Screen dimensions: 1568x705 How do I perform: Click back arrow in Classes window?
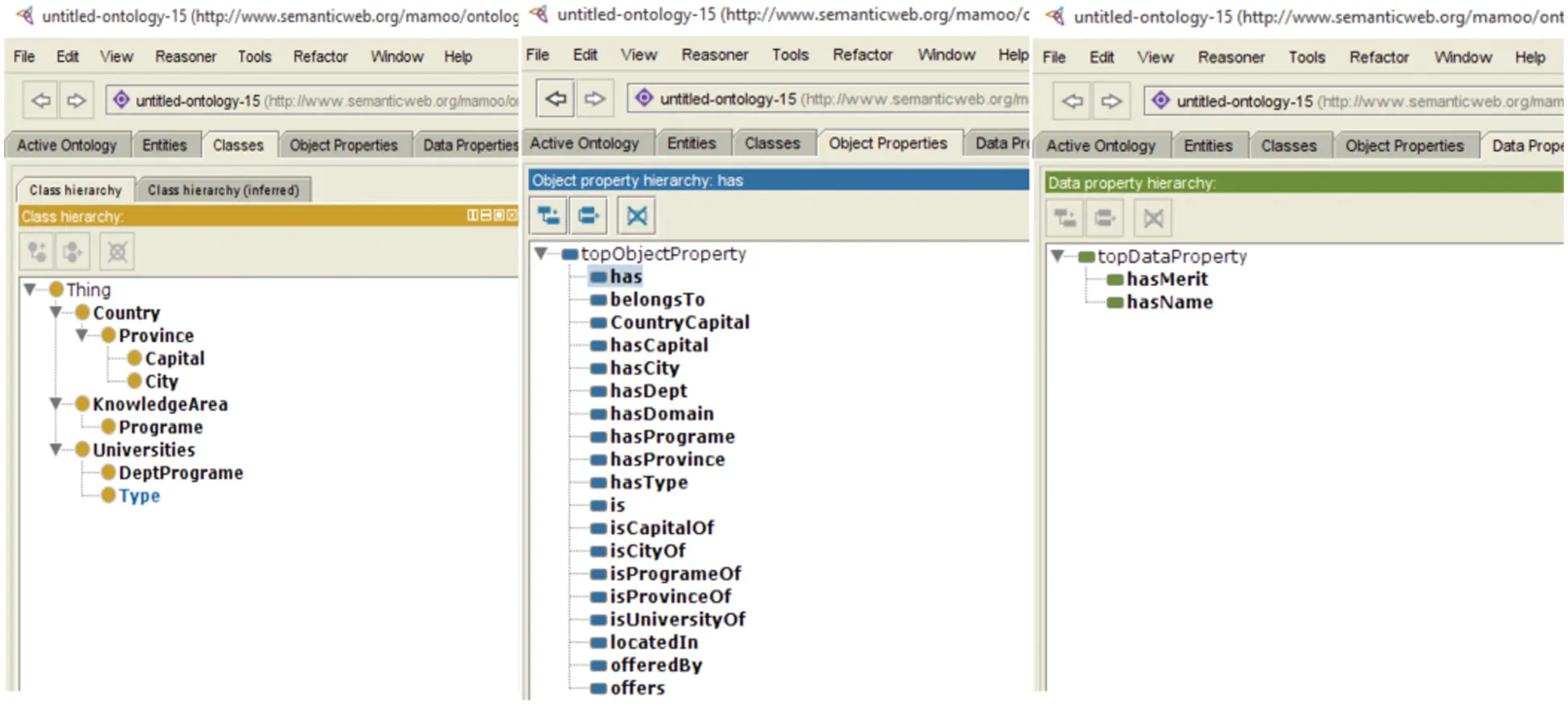pyautogui.click(x=40, y=100)
